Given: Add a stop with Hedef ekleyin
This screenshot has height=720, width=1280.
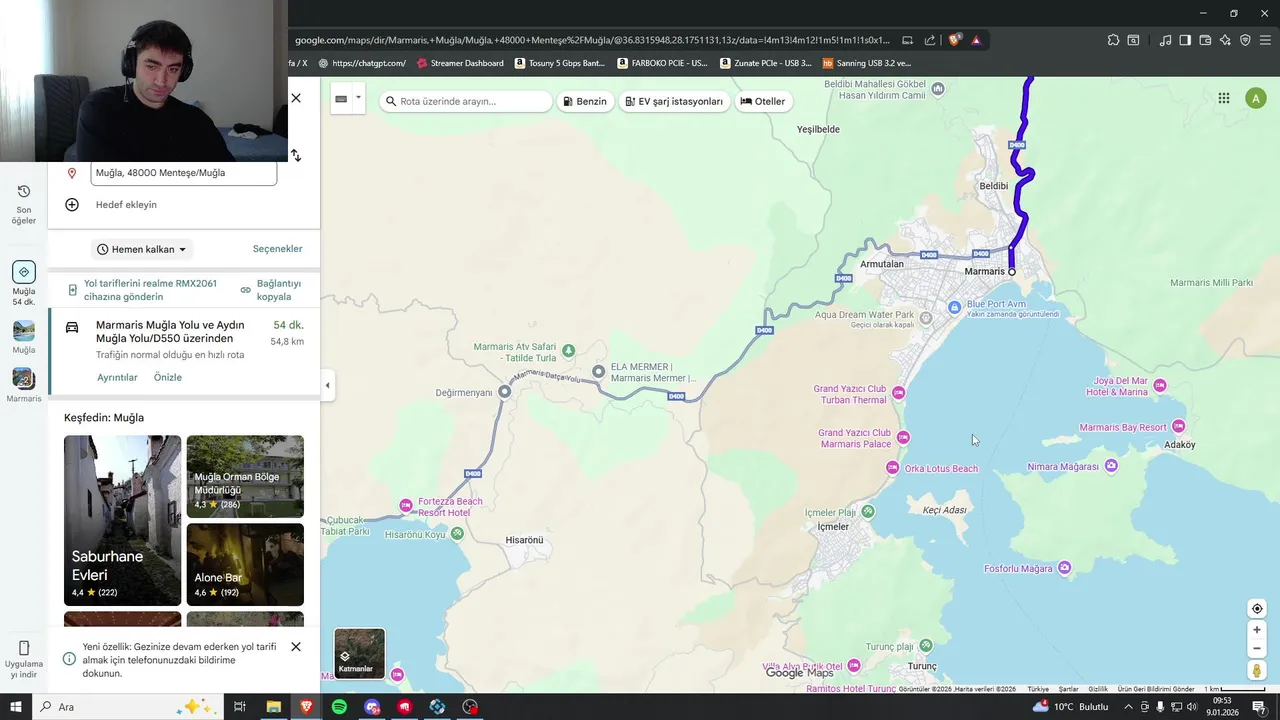Looking at the screenshot, I should click(x=126, y=205).
